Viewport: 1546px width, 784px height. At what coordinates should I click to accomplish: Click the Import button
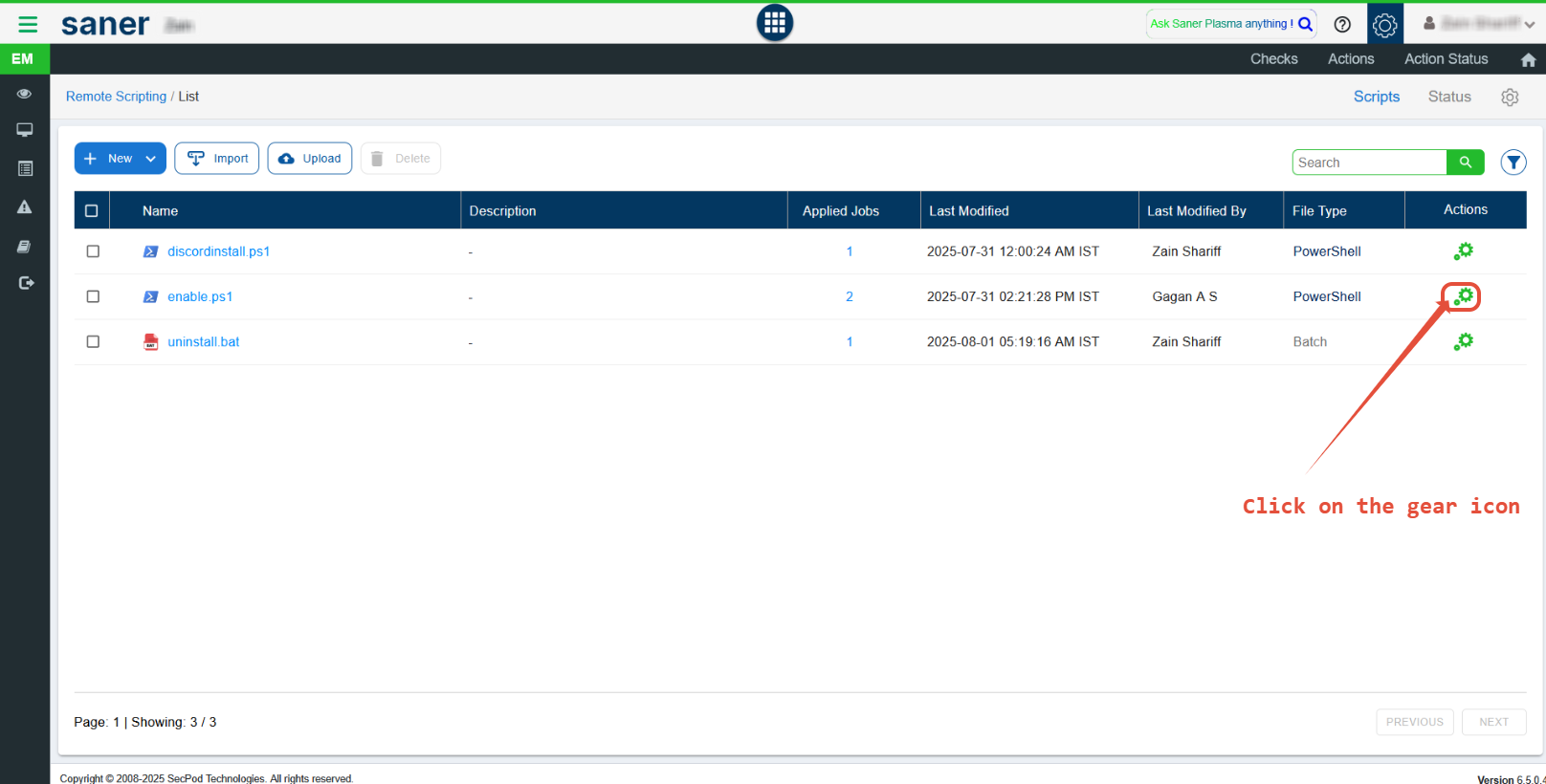pos(217,159)
